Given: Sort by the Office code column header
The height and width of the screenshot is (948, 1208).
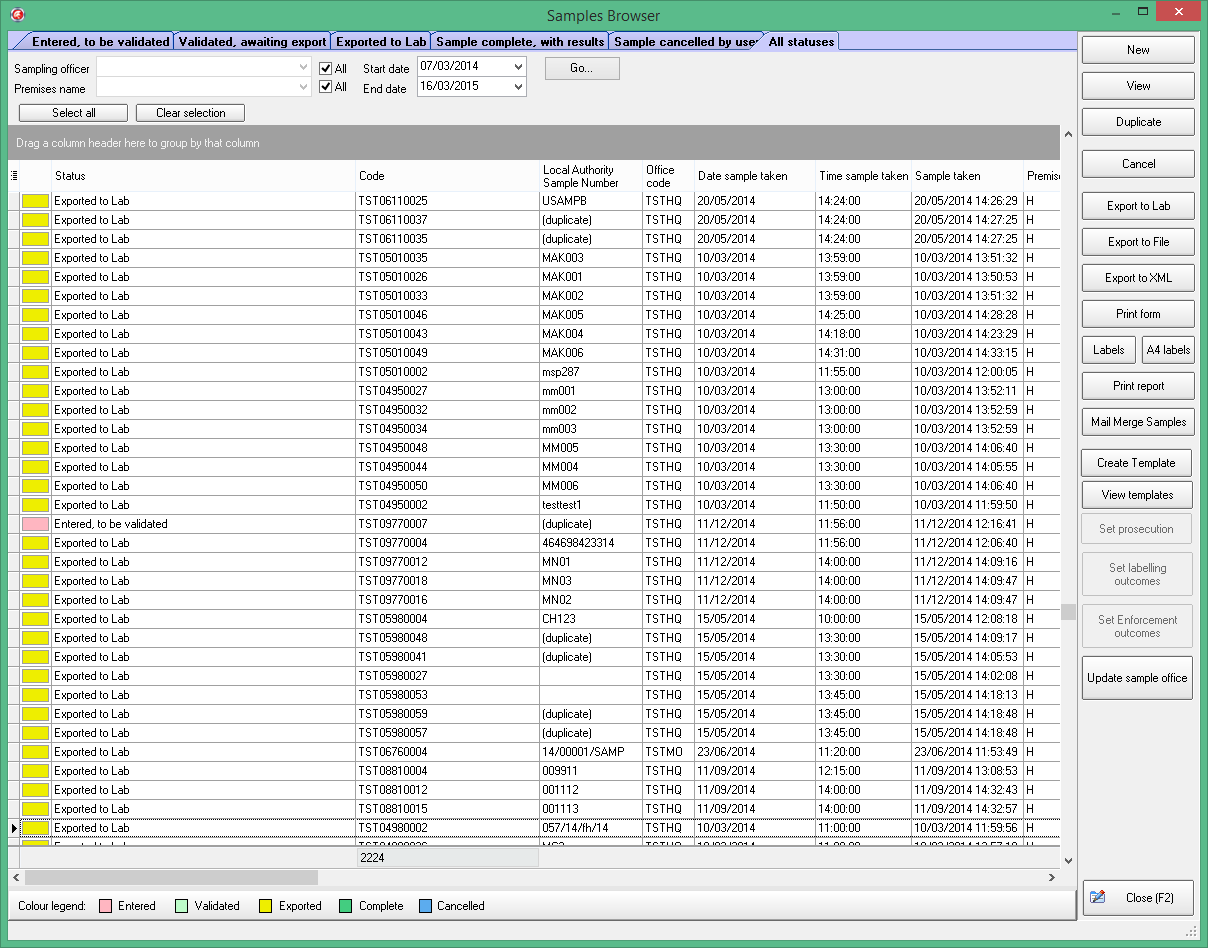Looking at the screenshot, I should click(x=669, y=176).
